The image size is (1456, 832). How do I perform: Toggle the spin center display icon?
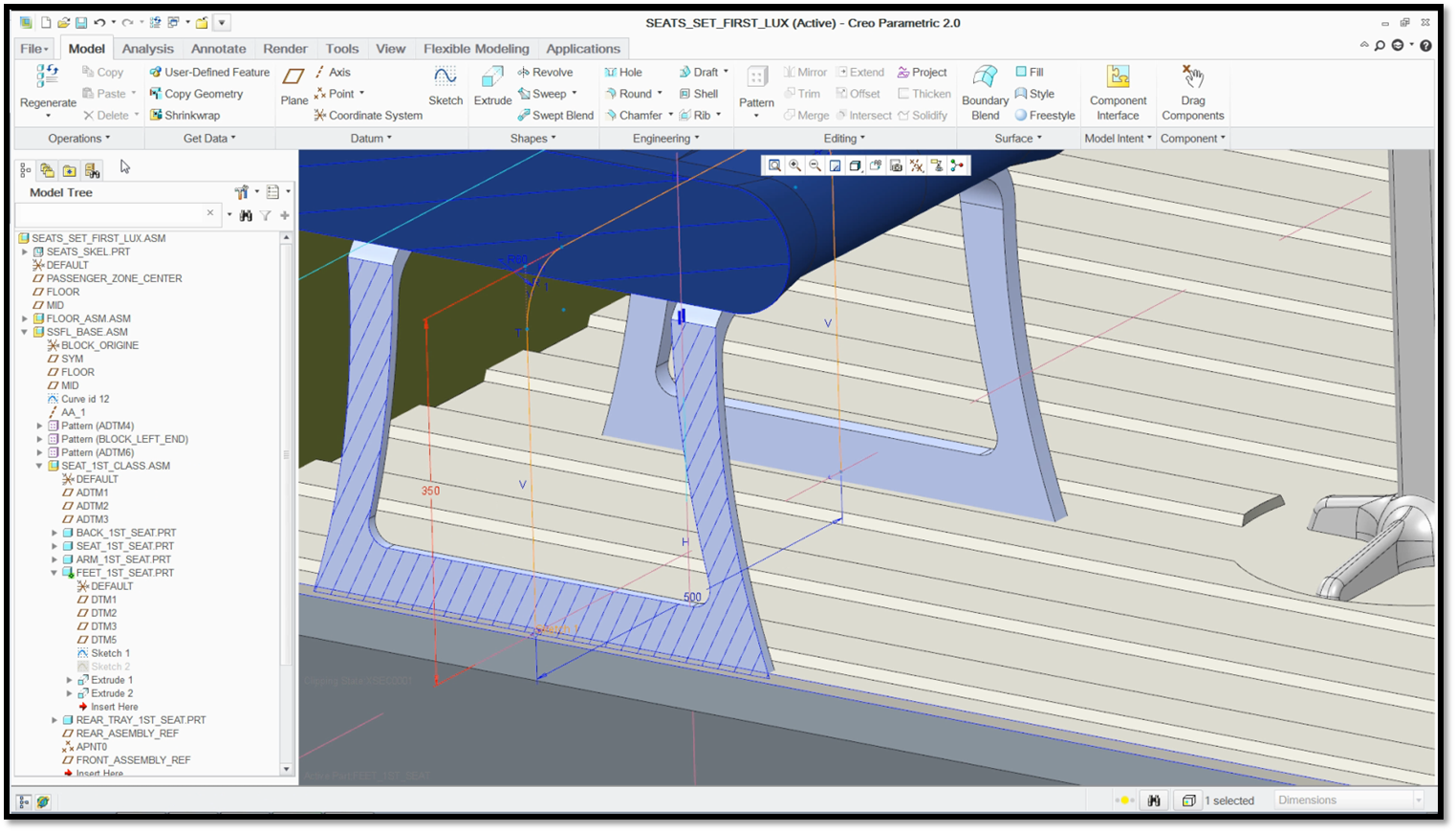pos(957,164)
